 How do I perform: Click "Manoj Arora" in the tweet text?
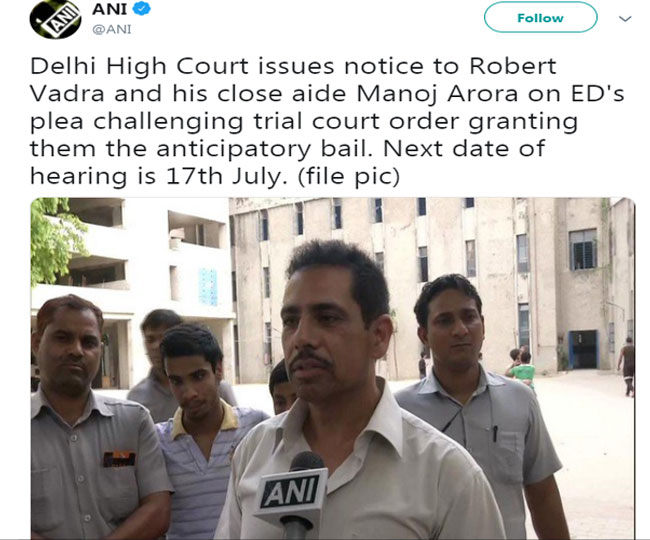(437, 94)
